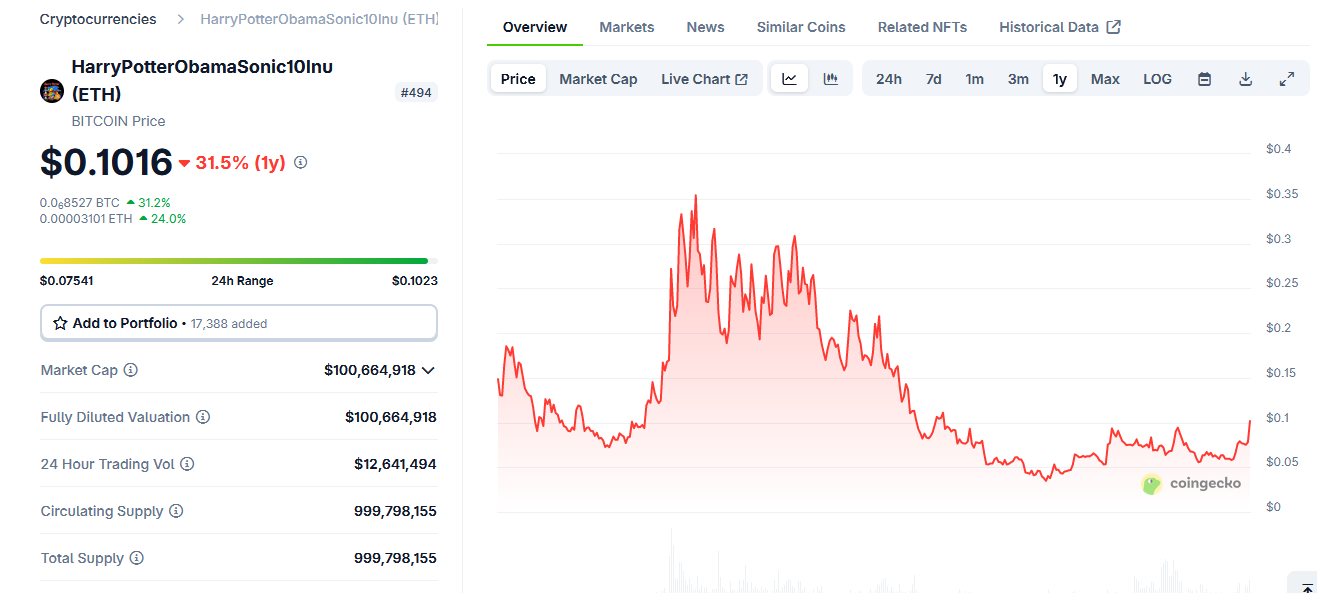Open the Related NFTs tab
This screenshot has width=1317, height=593.
point(922,27)
